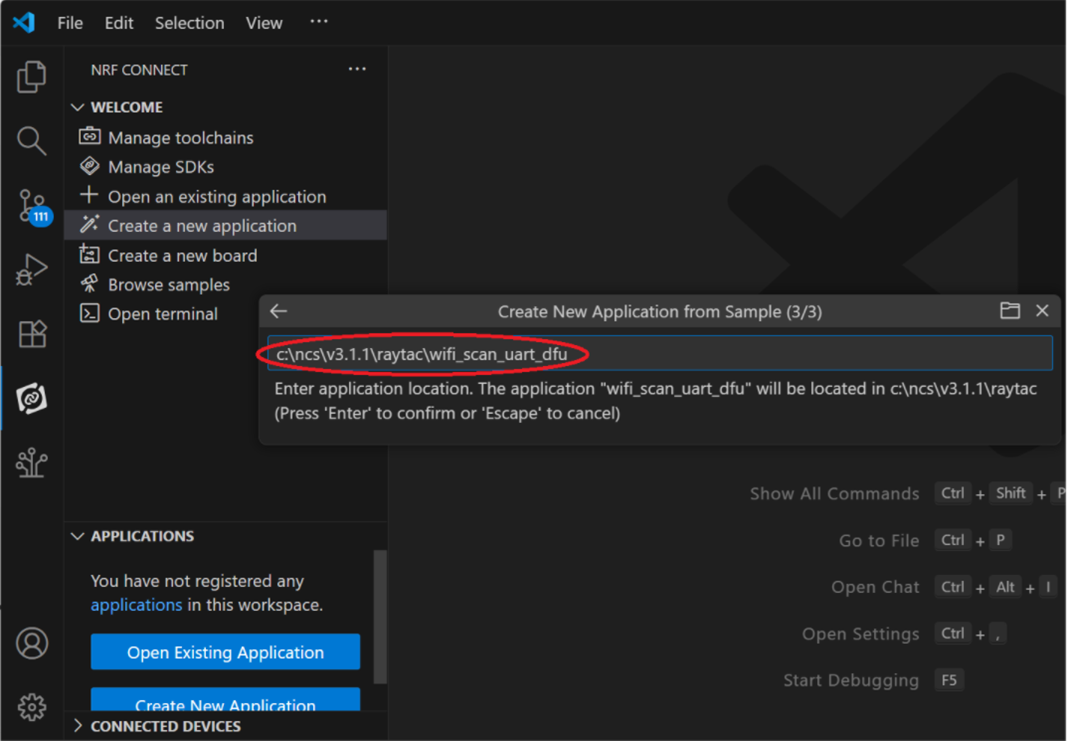Collapse the APPLICATIONS section

click(x=78, y=537)
